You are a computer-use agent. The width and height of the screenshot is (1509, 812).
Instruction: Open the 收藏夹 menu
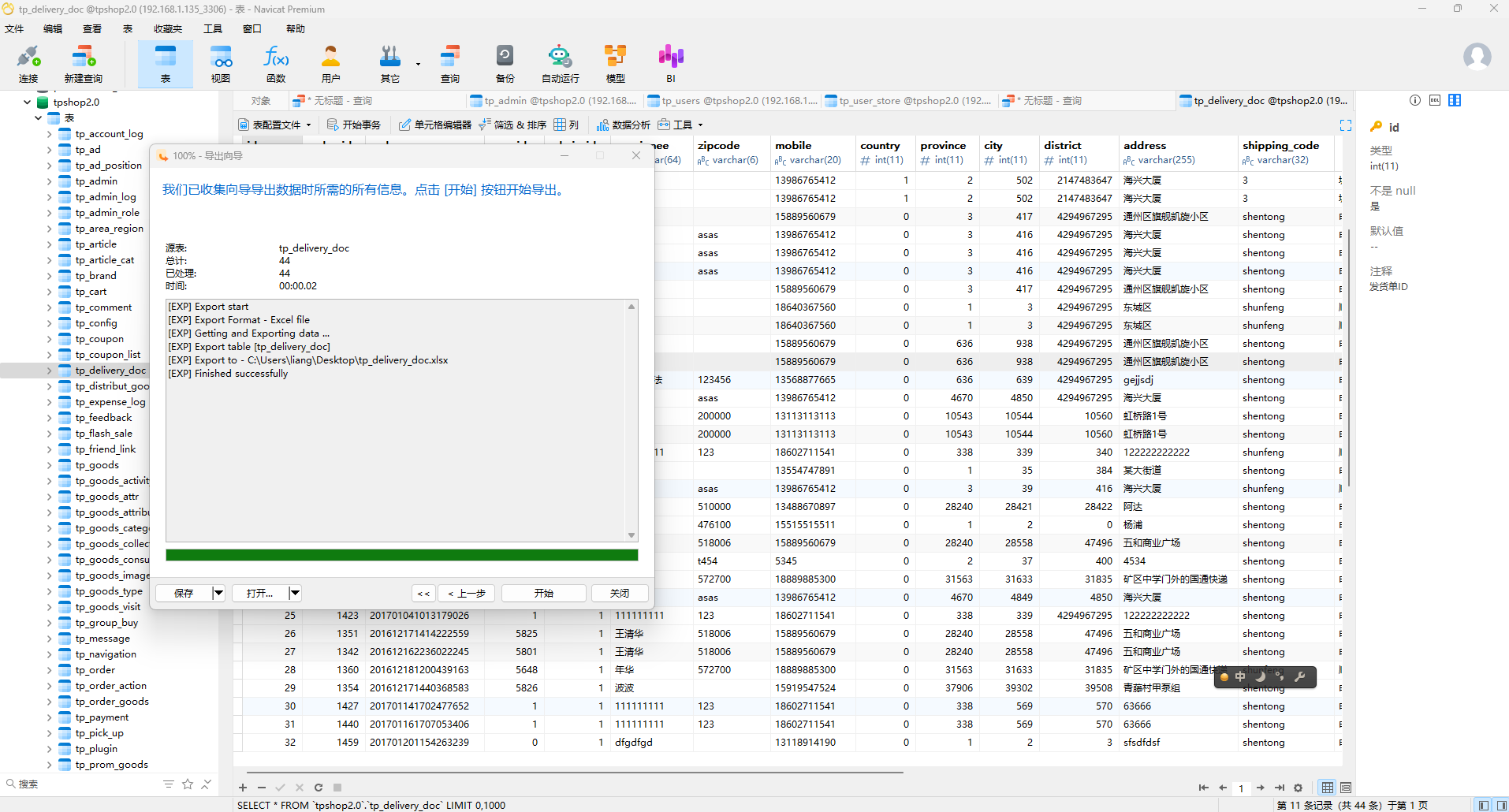pyautogui.click(x=168, y=29)
